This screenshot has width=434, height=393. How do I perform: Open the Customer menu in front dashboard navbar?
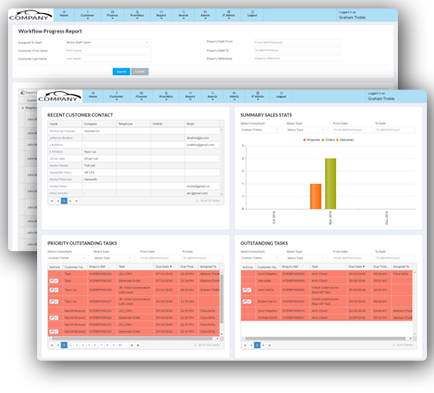point(116,96)
